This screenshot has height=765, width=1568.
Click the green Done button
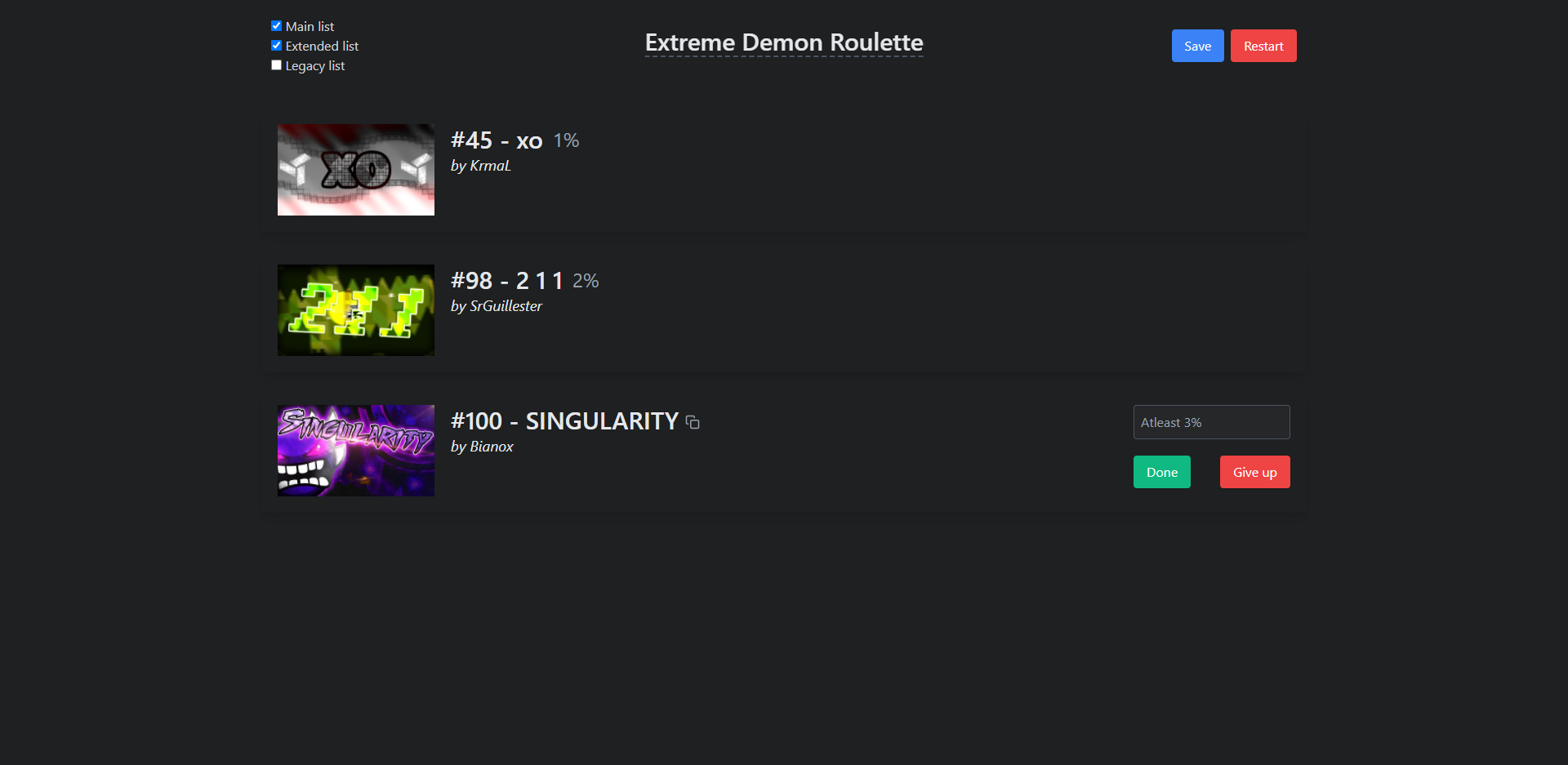[x=1161, y=472]
